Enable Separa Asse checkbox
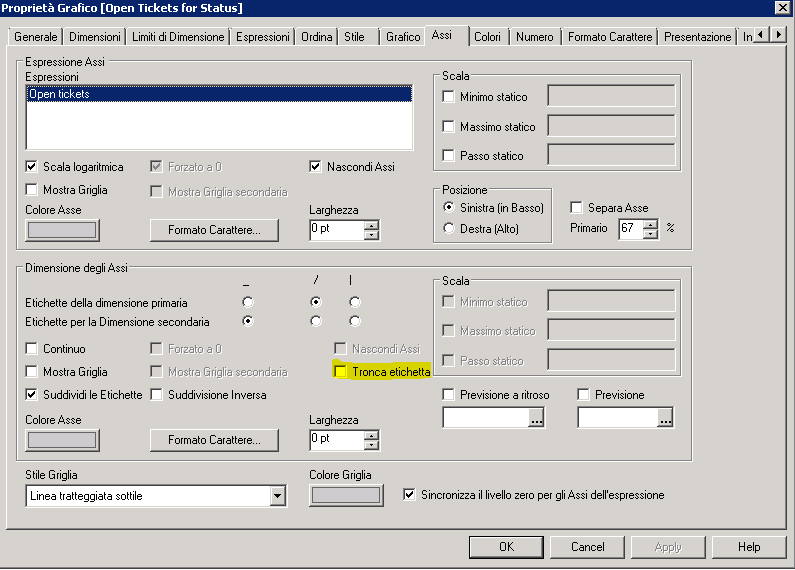Screen dimensions: 795x570 tap(576, 208)
